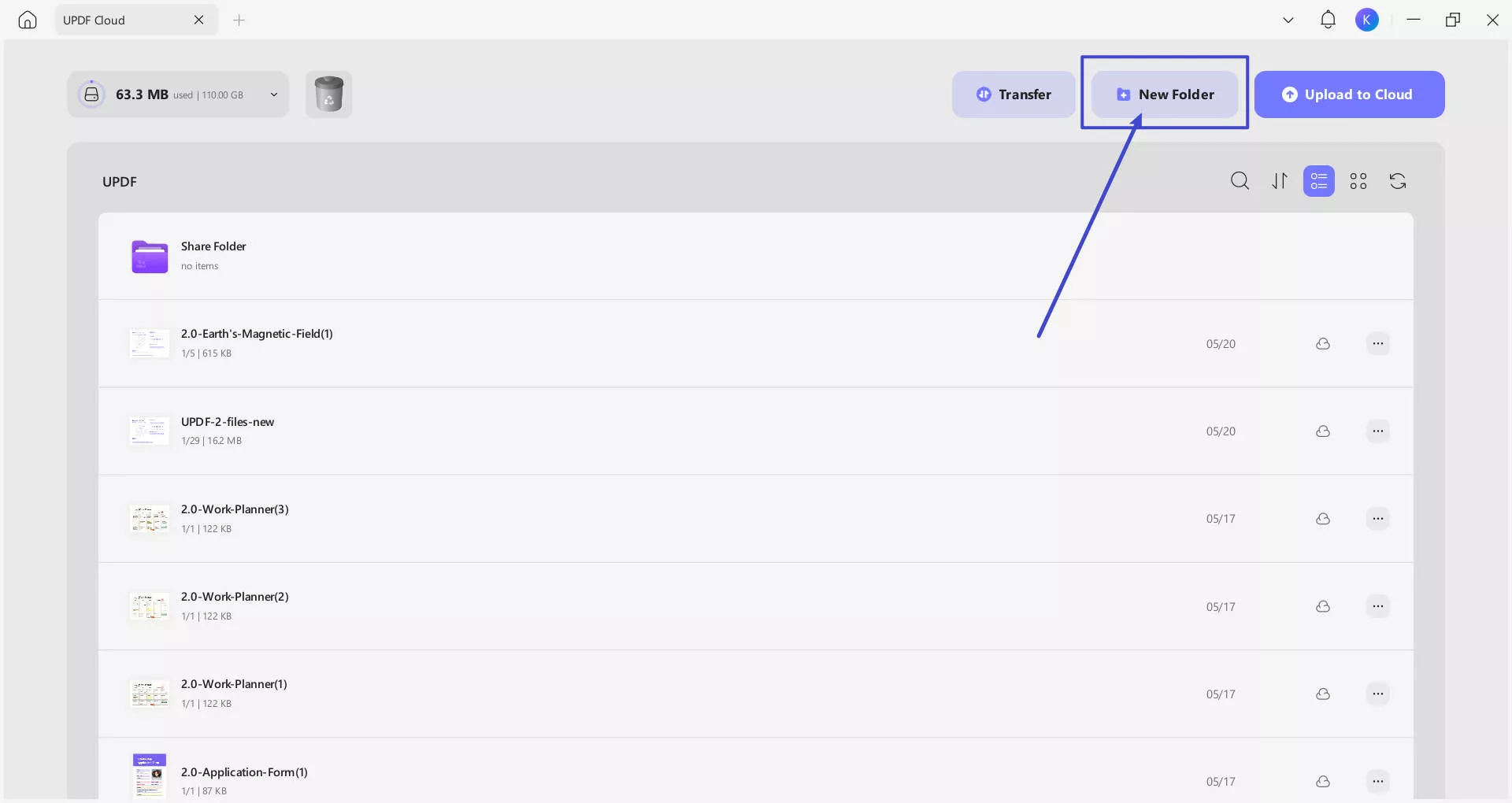Open UPDF-2-files-new thumbnail
Image resolution: width=1512 pixels, height=803 pixels.
[x=150, y=431]
